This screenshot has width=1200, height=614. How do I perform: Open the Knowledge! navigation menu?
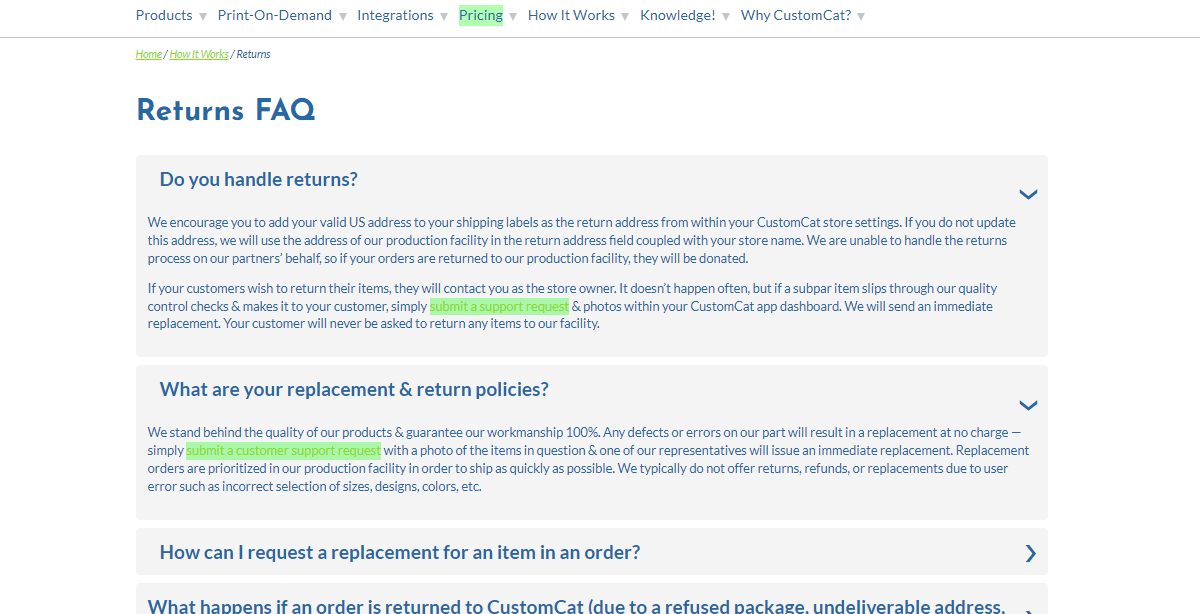point(677,15)
